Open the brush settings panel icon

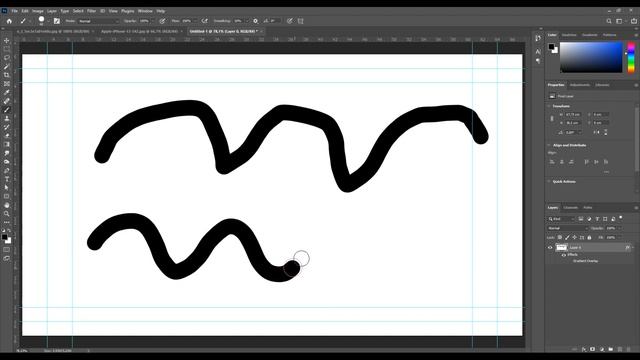point(57,21)
